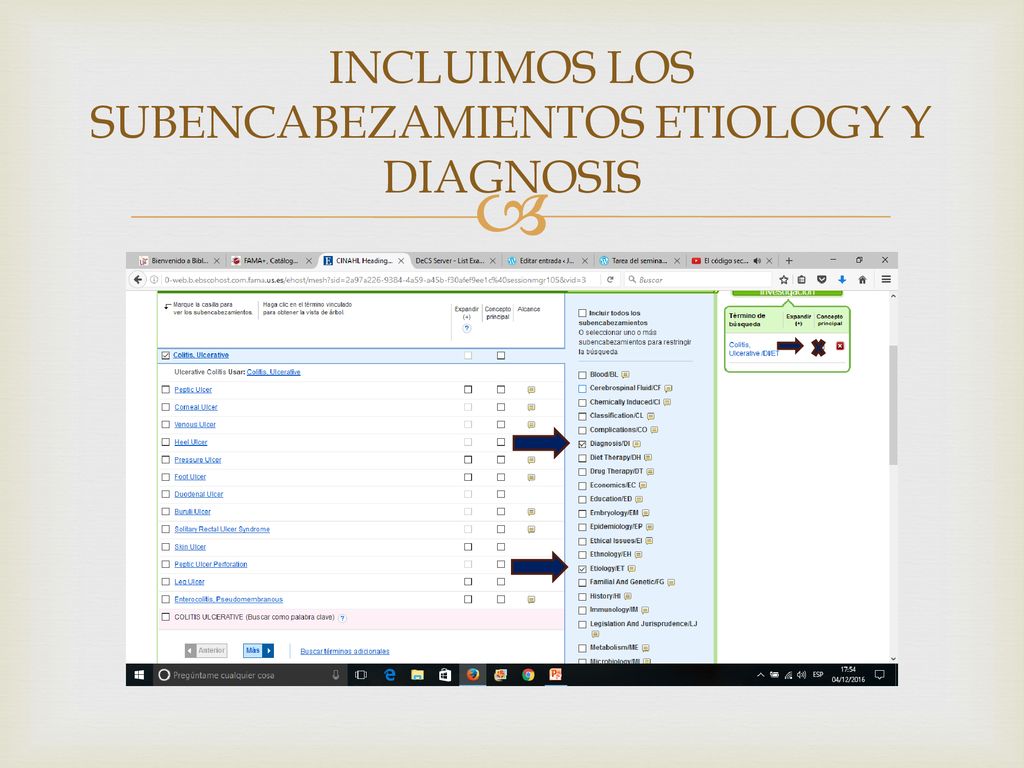Open Enterocolitis, Pseudomembranous link
This screenshot has height=768, width=1024.
(229, 600)
